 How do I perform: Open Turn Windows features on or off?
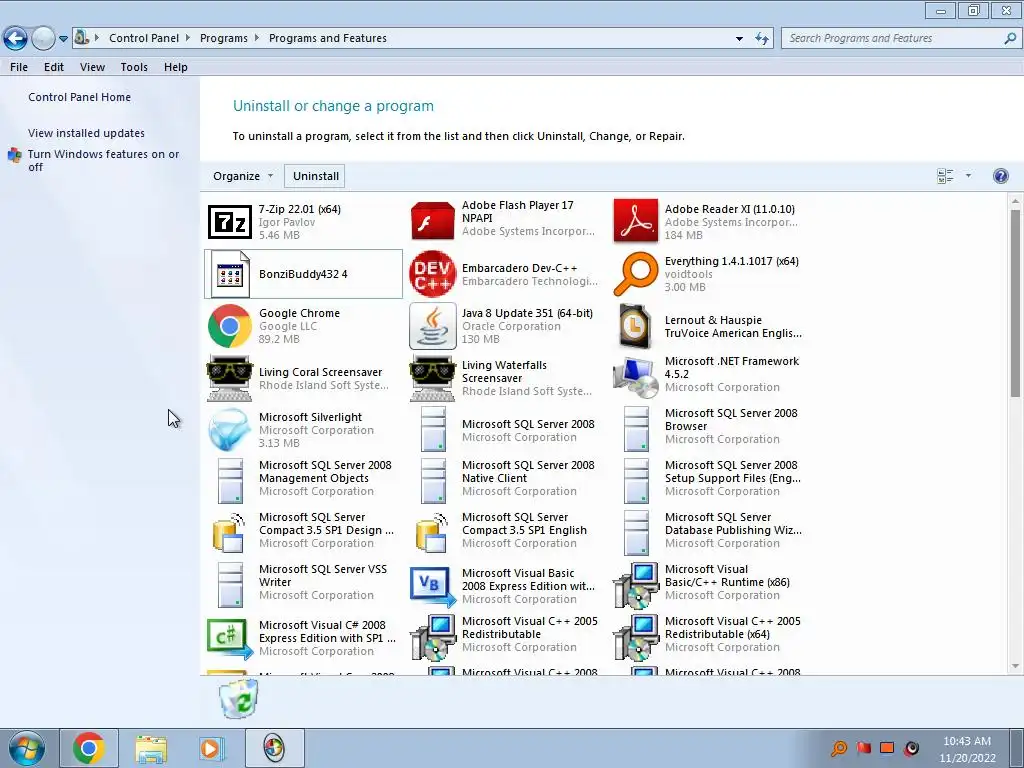coord(103,161)
